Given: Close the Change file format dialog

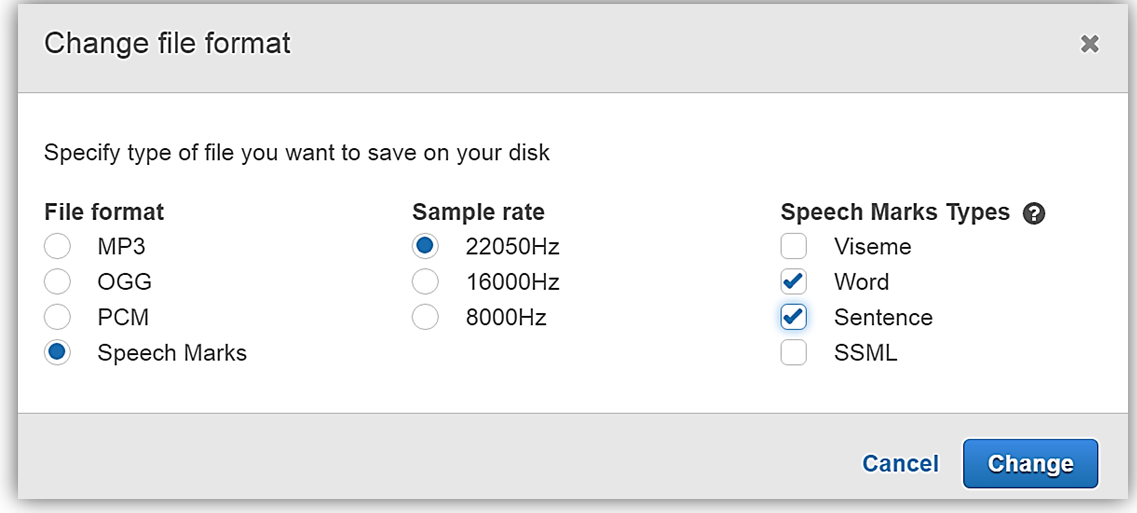Looking at the screenshot, I should [x=1090, y=44].
